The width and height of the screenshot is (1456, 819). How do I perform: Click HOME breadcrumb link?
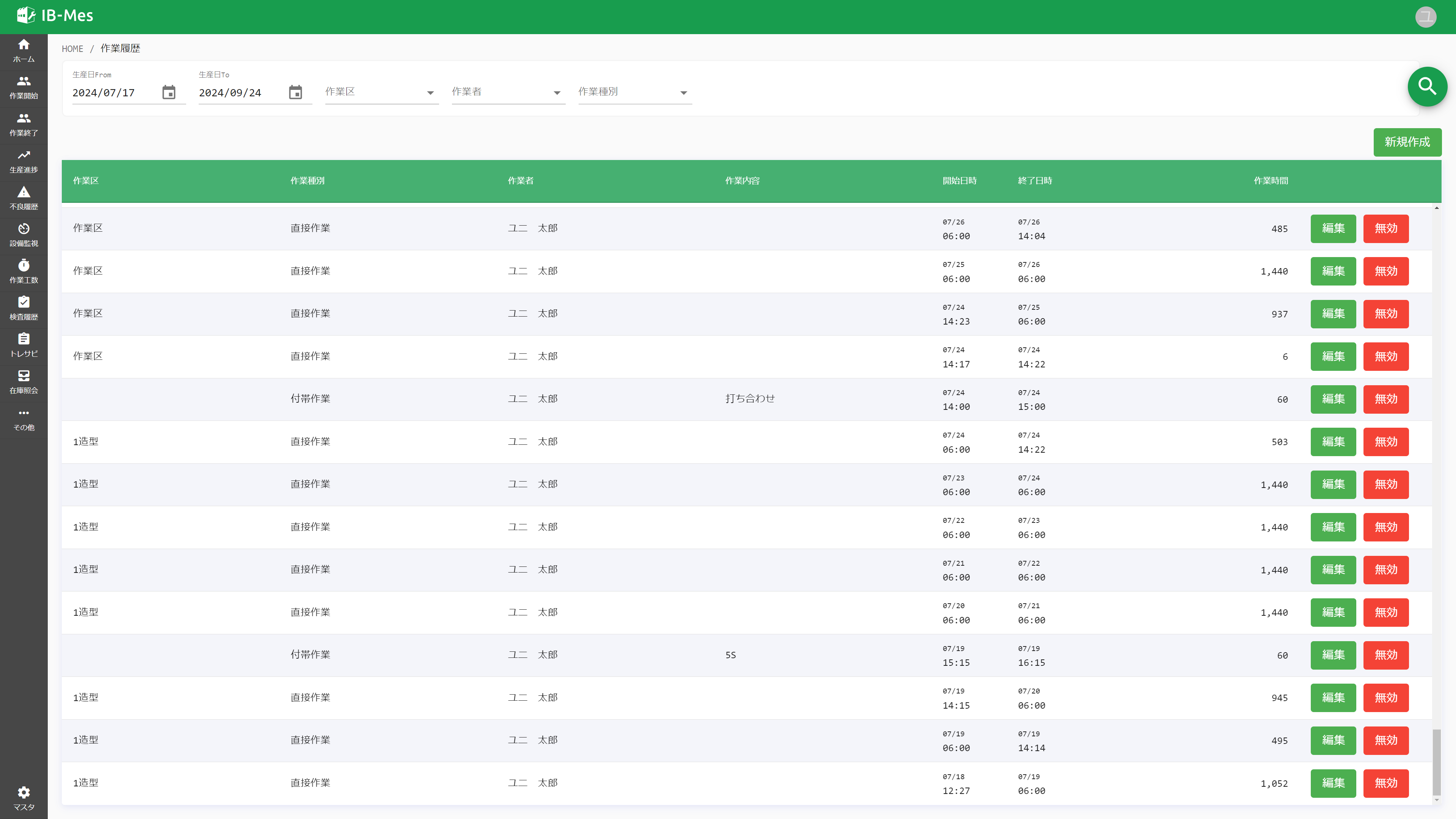click(x=72, y=49)
